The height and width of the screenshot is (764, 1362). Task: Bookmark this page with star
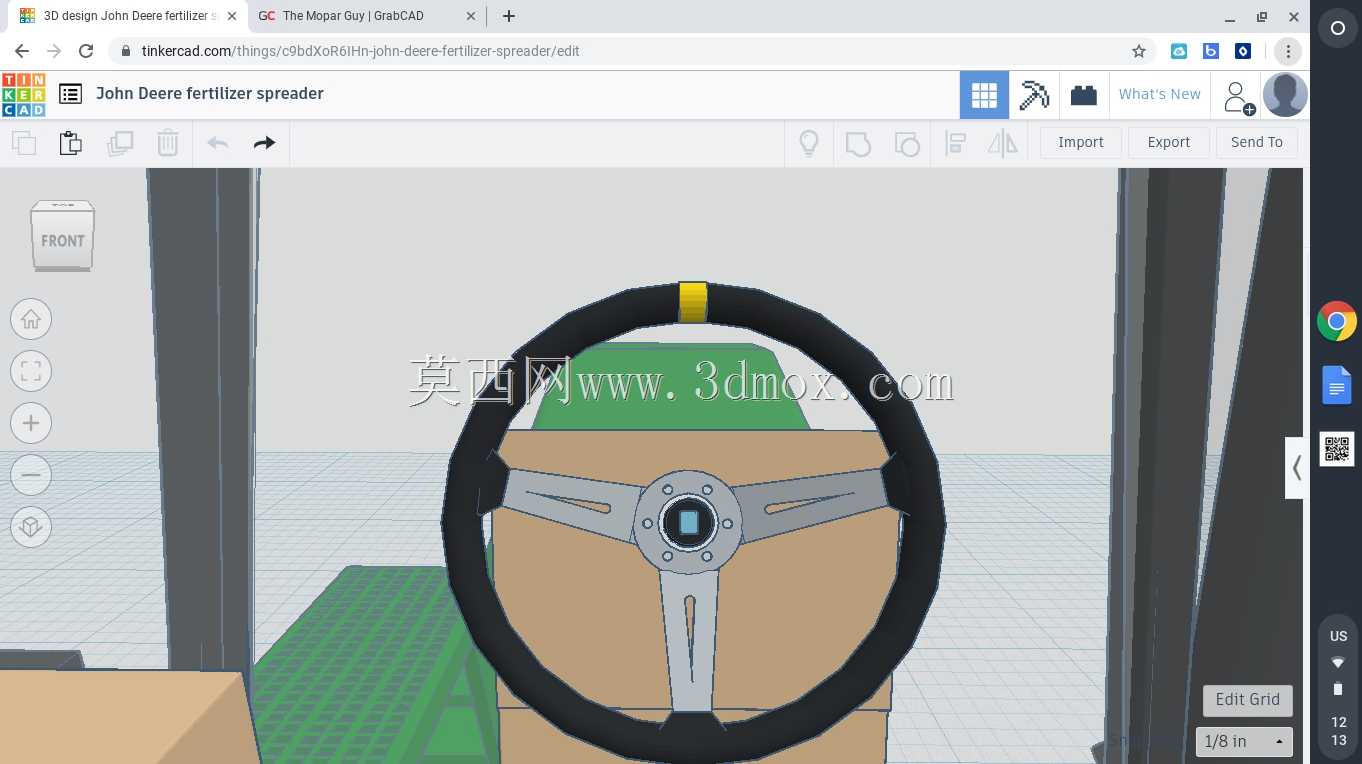coord(1138,51)
